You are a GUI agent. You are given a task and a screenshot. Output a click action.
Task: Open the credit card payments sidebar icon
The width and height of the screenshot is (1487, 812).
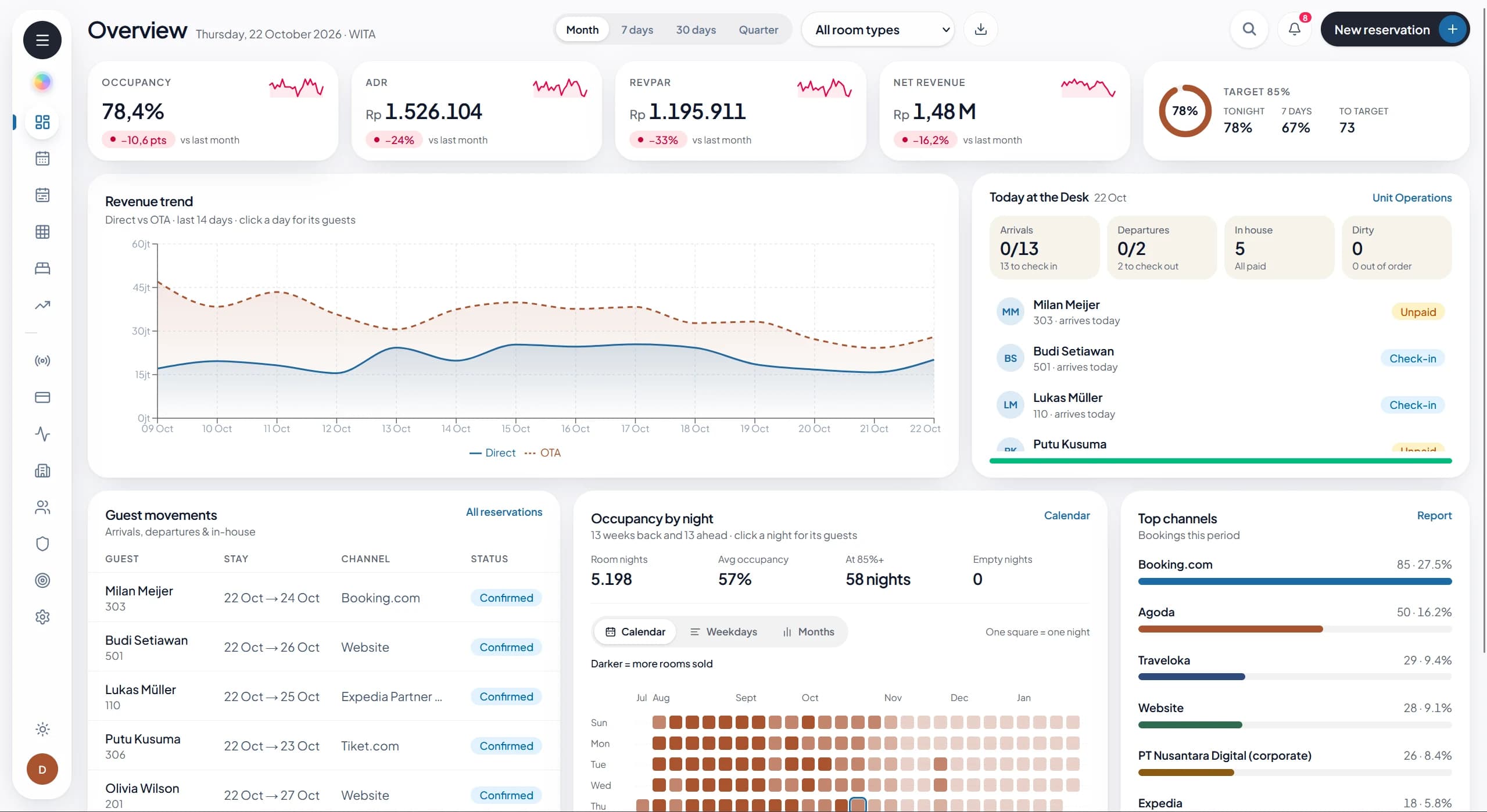42,397
